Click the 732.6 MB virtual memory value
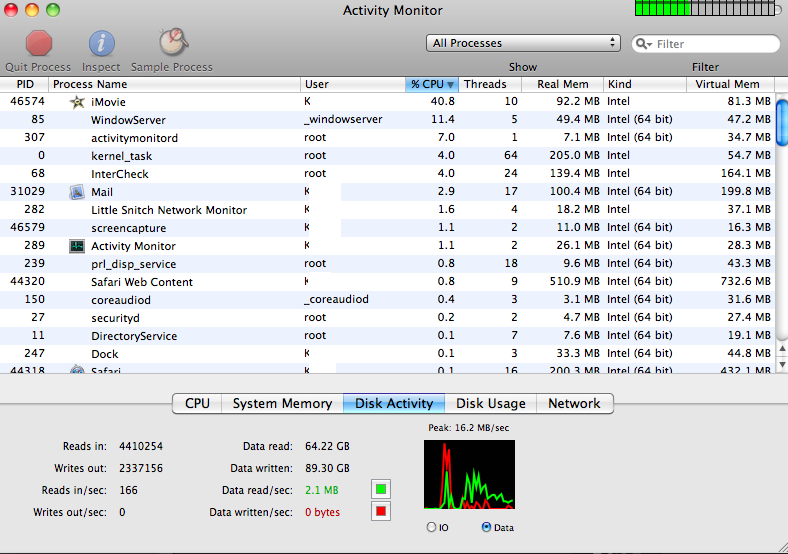 745,282
